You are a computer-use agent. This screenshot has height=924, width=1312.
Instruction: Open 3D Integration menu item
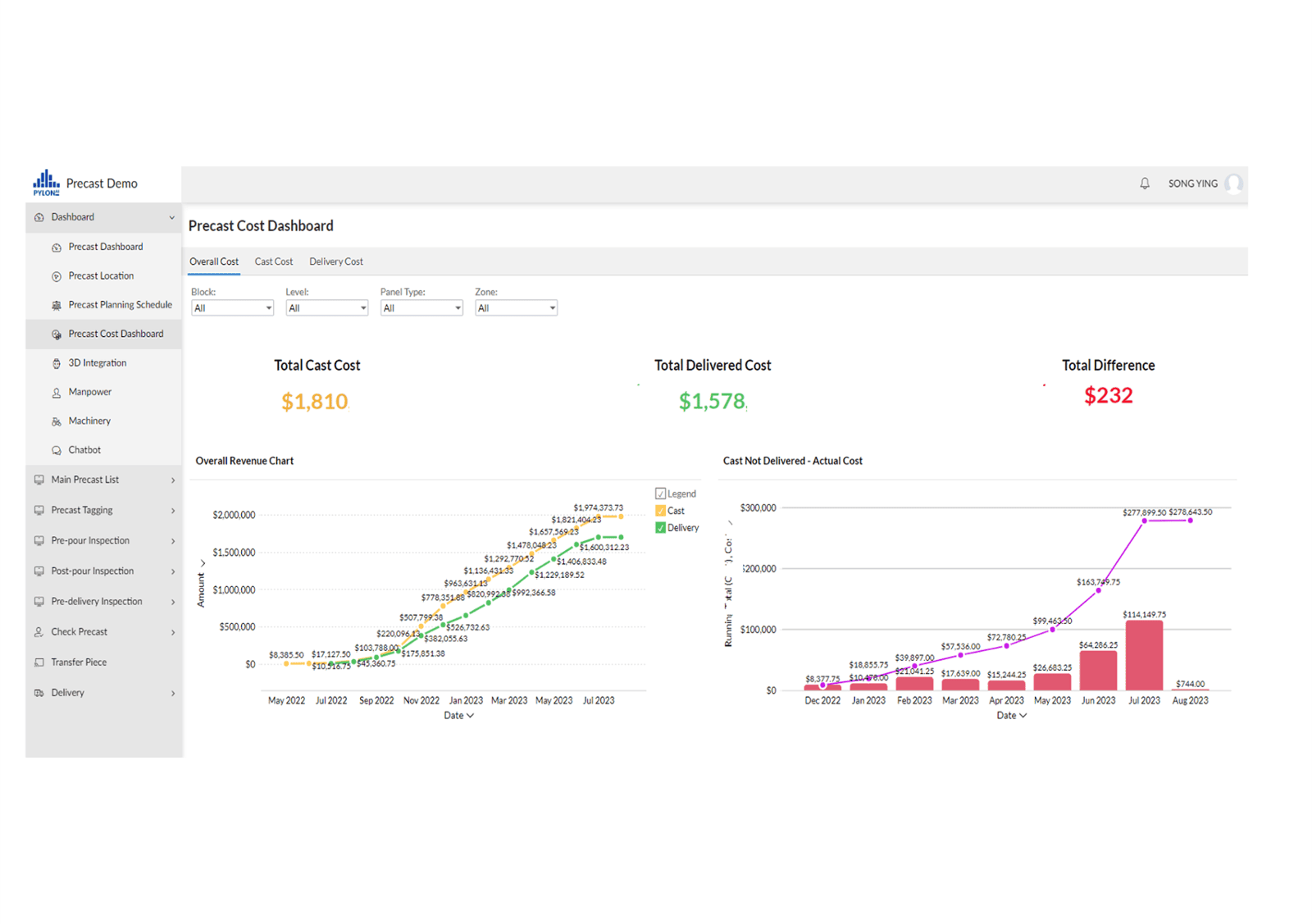pos(98,363)
